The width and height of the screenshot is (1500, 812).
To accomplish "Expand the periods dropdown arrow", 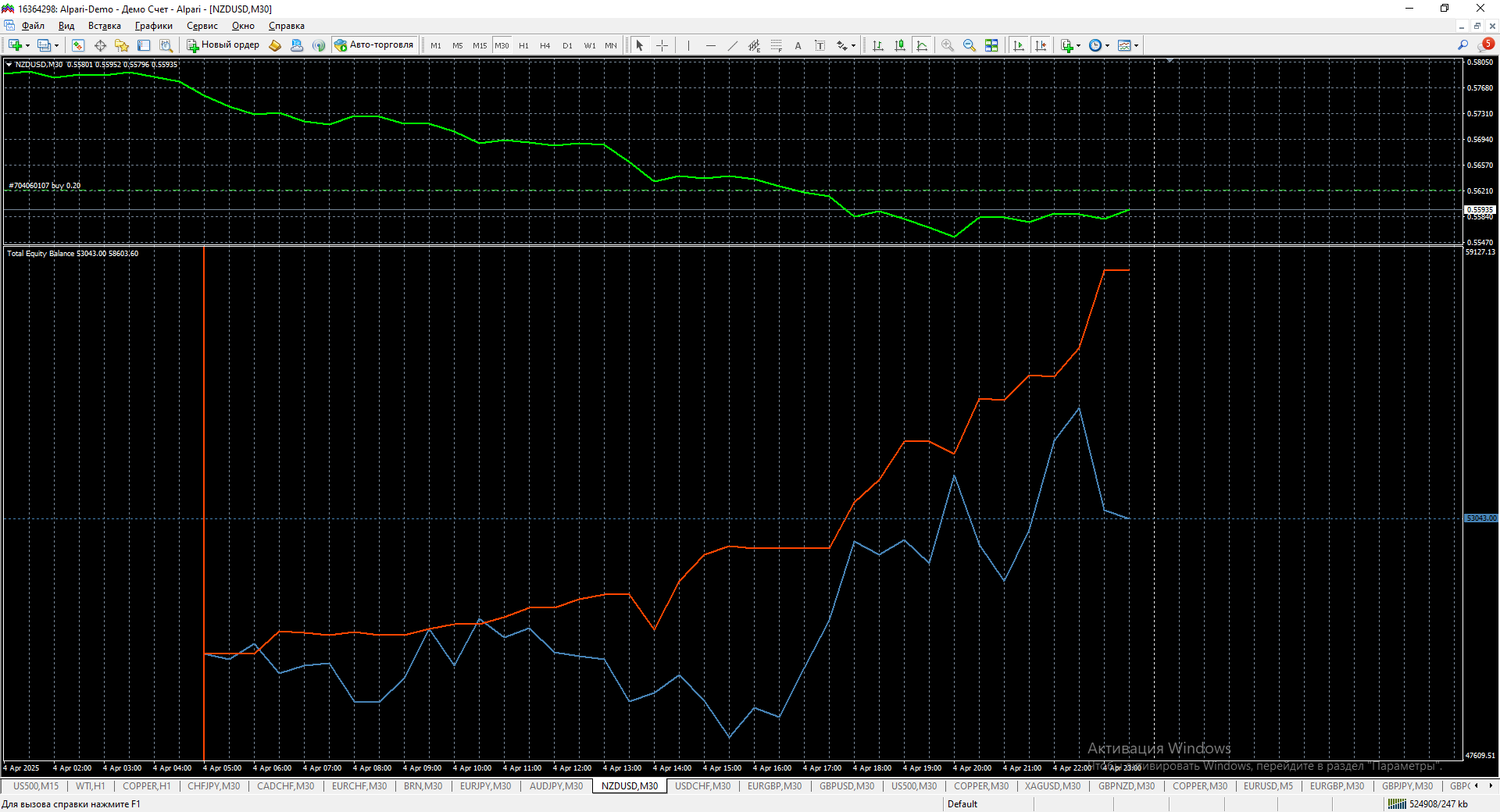I will pyautogui.click(x=1107, y=45).
